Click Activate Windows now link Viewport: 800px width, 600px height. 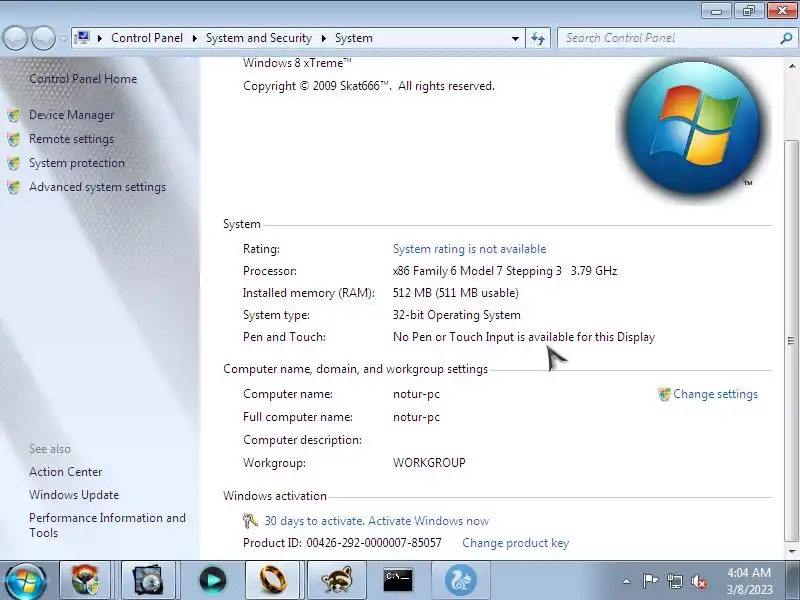click(x=429, y=521)
